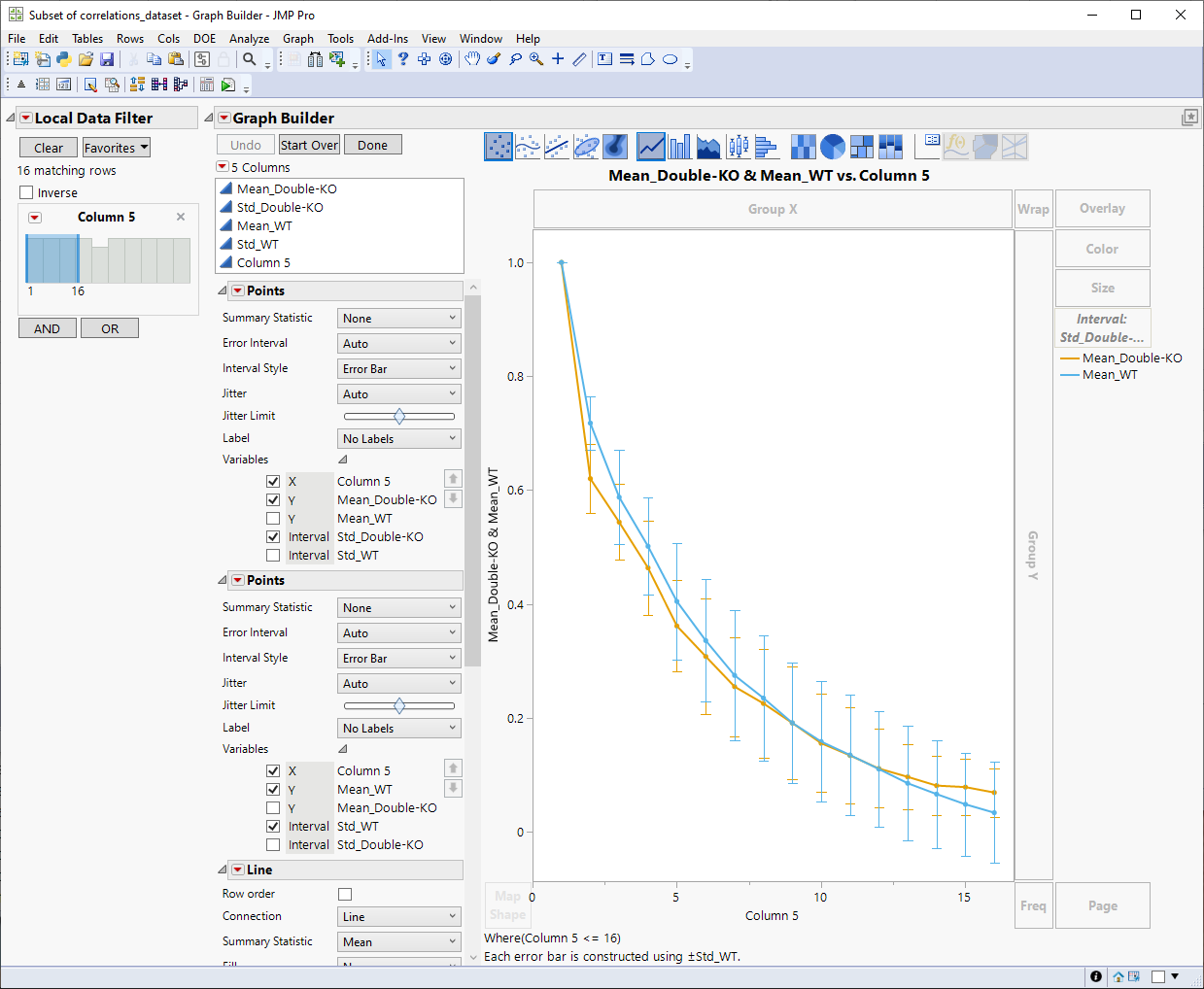Screen dimensions: 1204x989
Task: Open the Add-Ins menu
Action: click(x=387, y=39)
